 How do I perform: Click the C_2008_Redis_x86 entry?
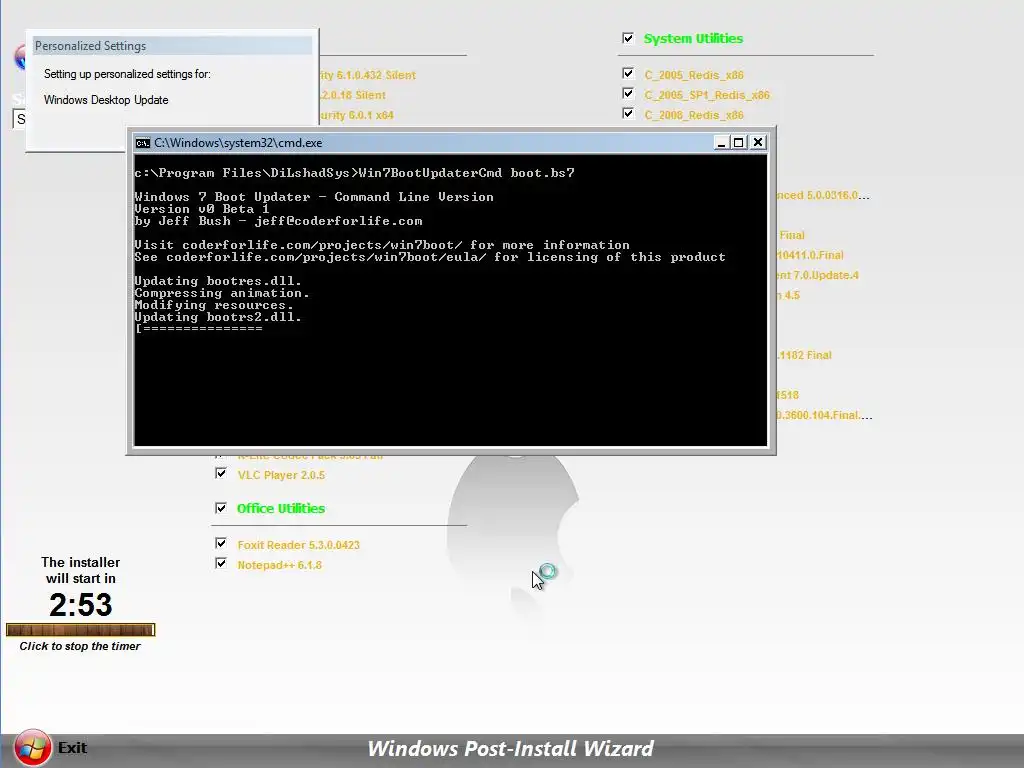click(x=694, y=115)
